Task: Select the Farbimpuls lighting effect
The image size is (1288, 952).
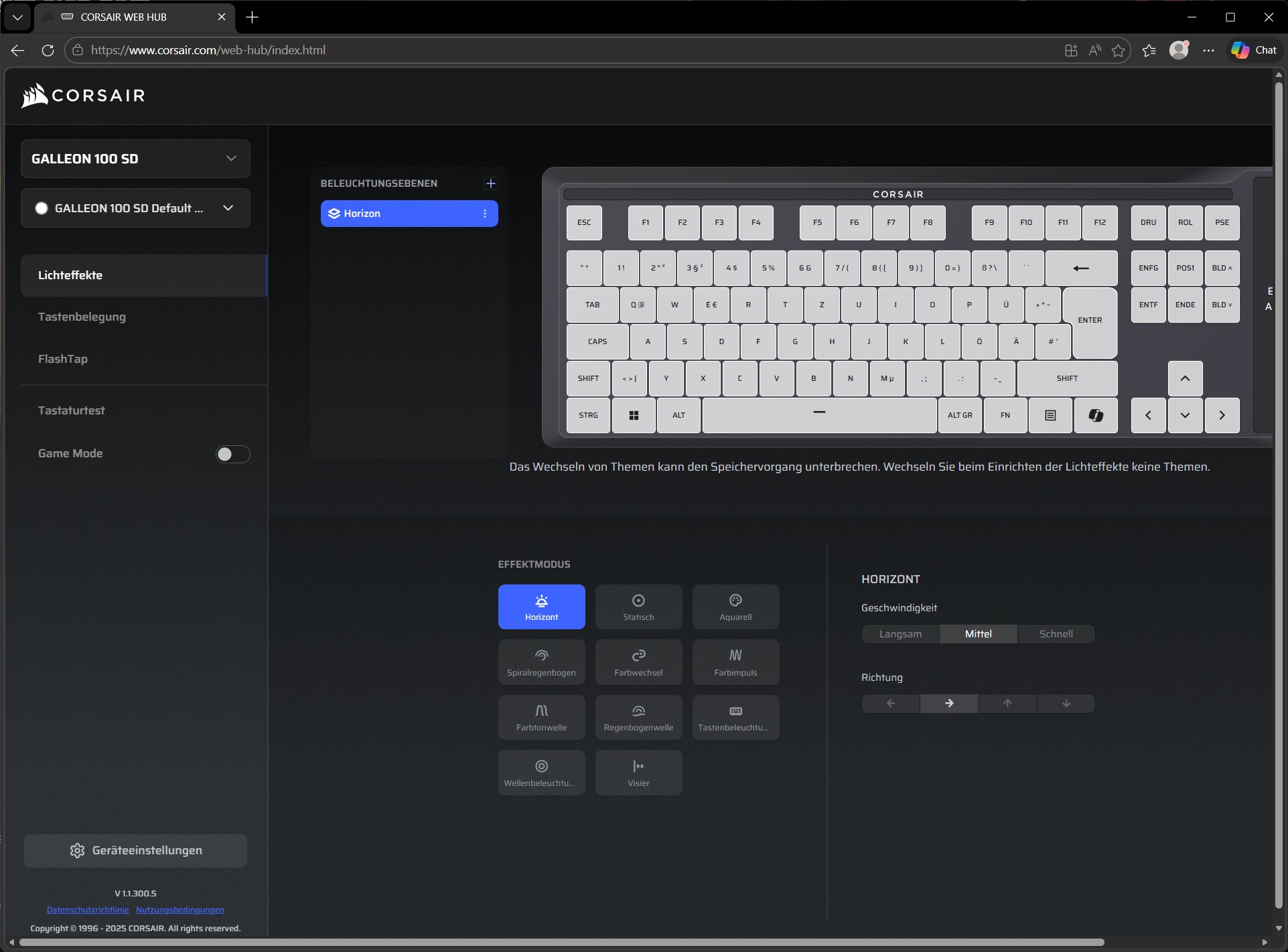Action: (x=735, y=662)
